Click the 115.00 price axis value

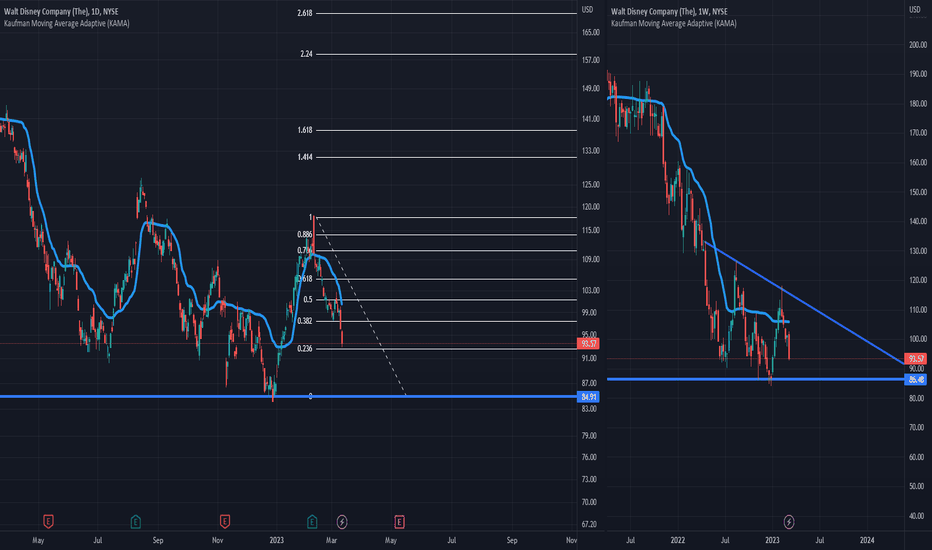pos(590,231)
